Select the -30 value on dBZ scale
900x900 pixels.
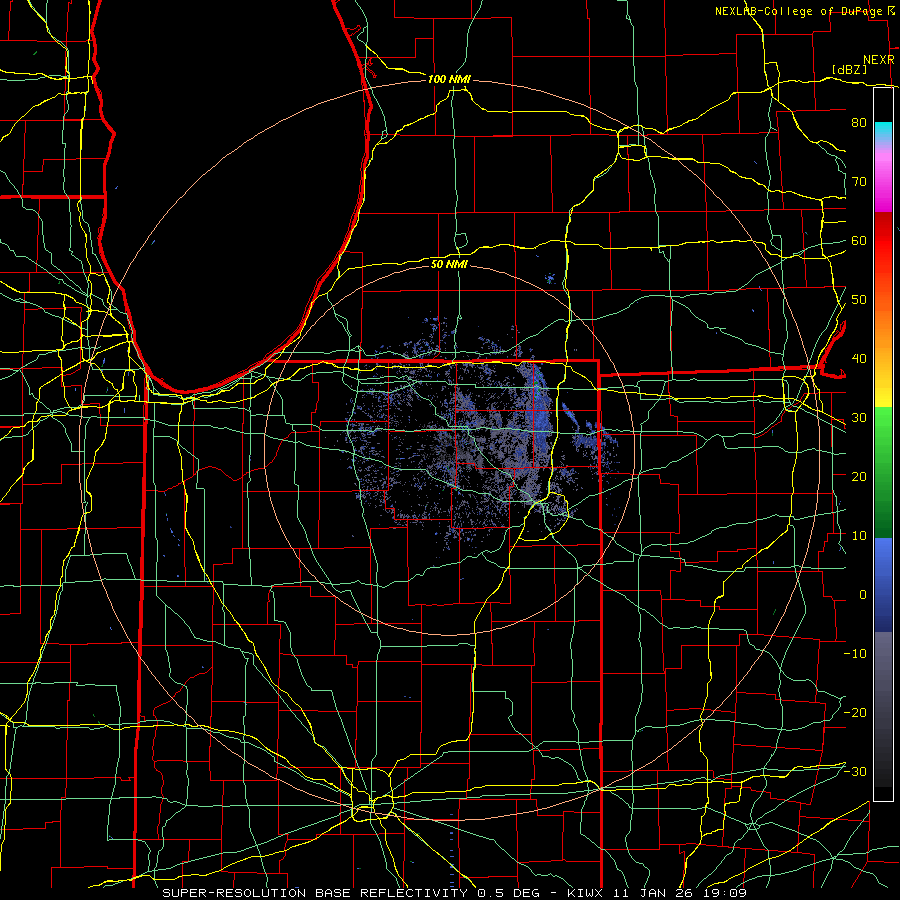point(855,771)
